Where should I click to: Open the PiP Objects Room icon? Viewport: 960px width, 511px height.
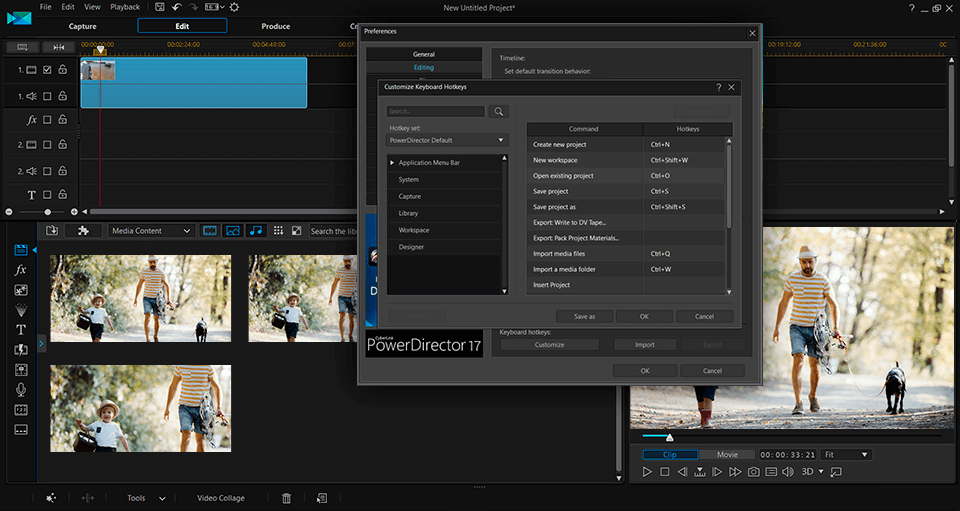pyautogui.click(x=21, y=290)
